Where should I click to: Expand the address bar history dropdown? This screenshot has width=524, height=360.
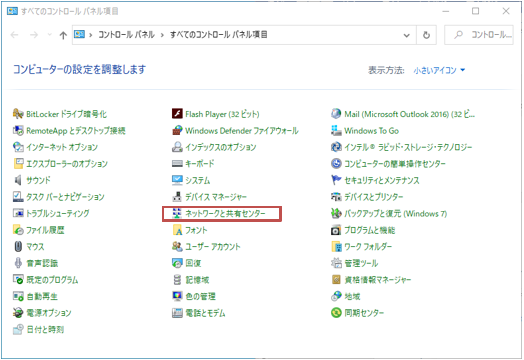pyautogui.click(x=407, y=35)
